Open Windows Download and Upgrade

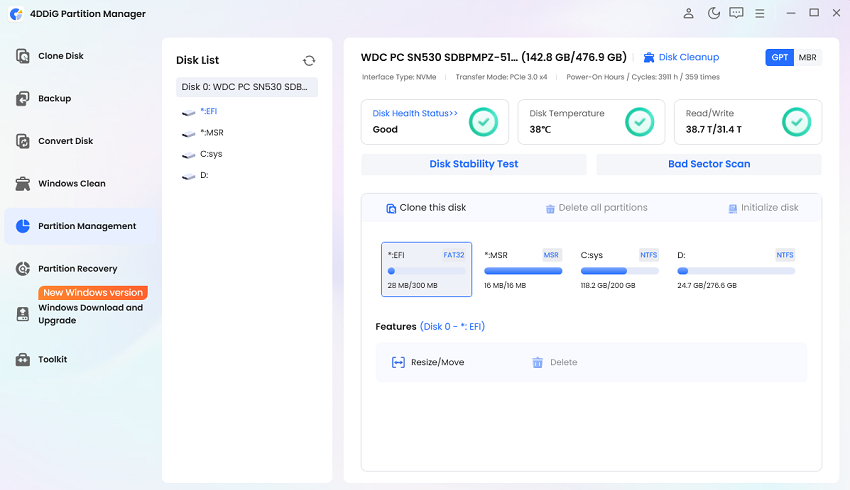pyautogui.click(x=90, y=314)
